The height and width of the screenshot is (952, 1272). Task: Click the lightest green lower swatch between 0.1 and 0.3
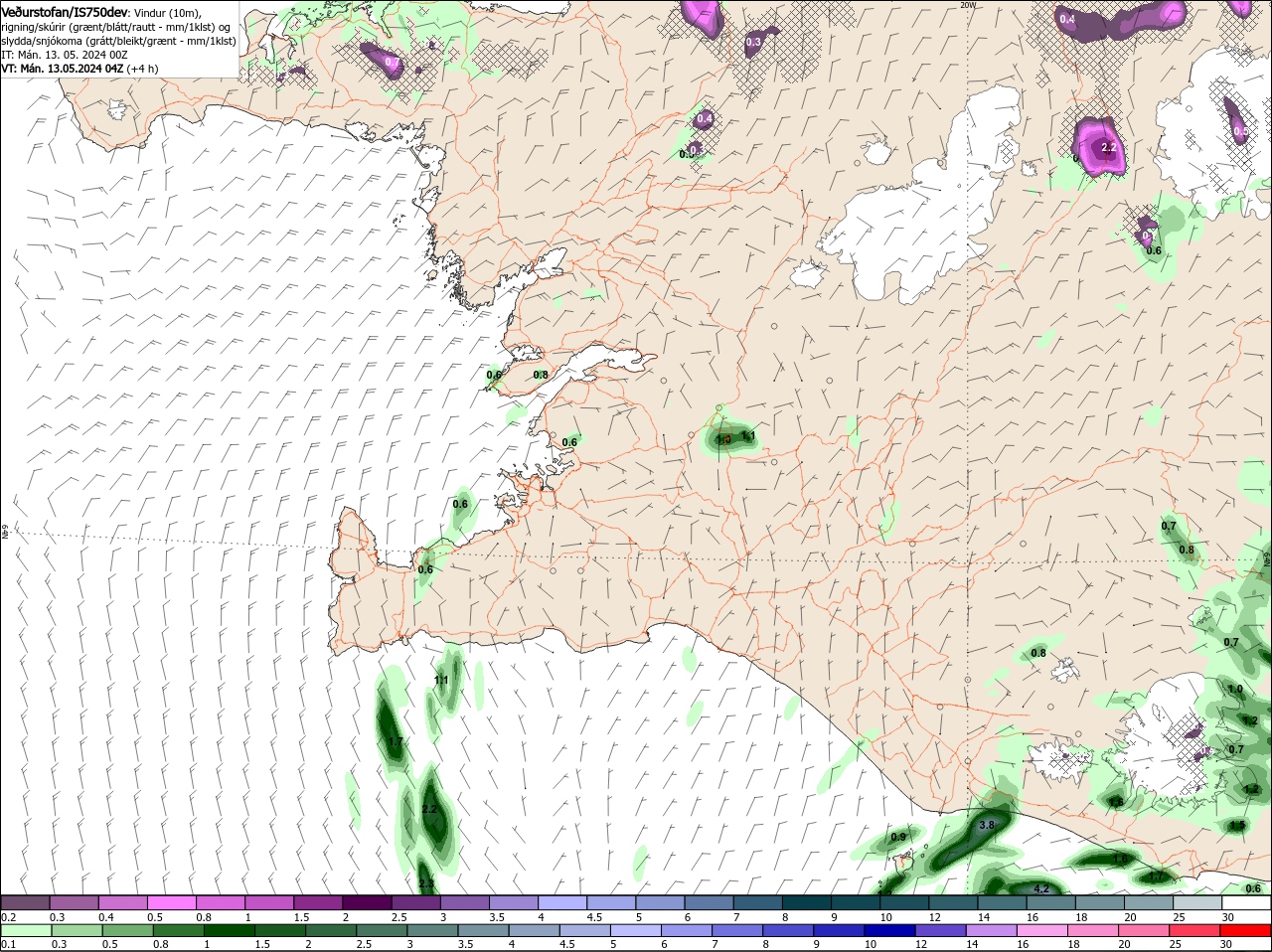26,930
